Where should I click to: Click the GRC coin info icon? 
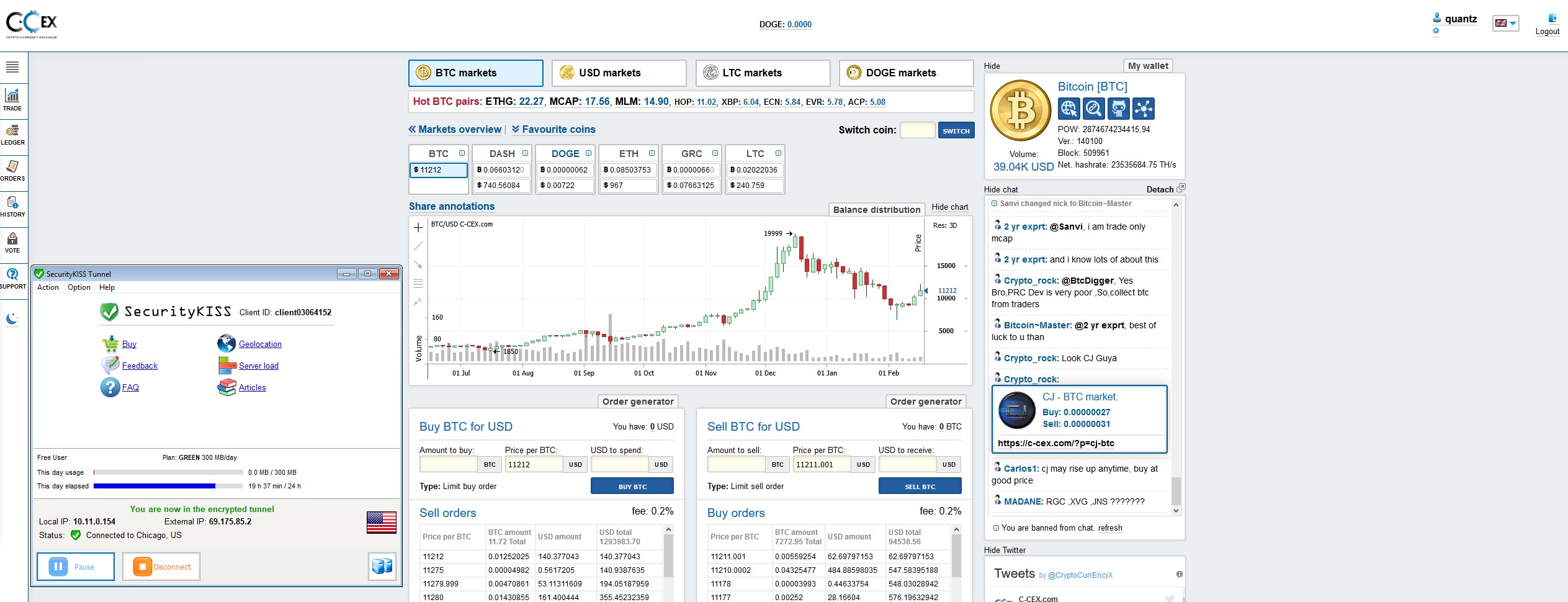(x=715, y=153)
